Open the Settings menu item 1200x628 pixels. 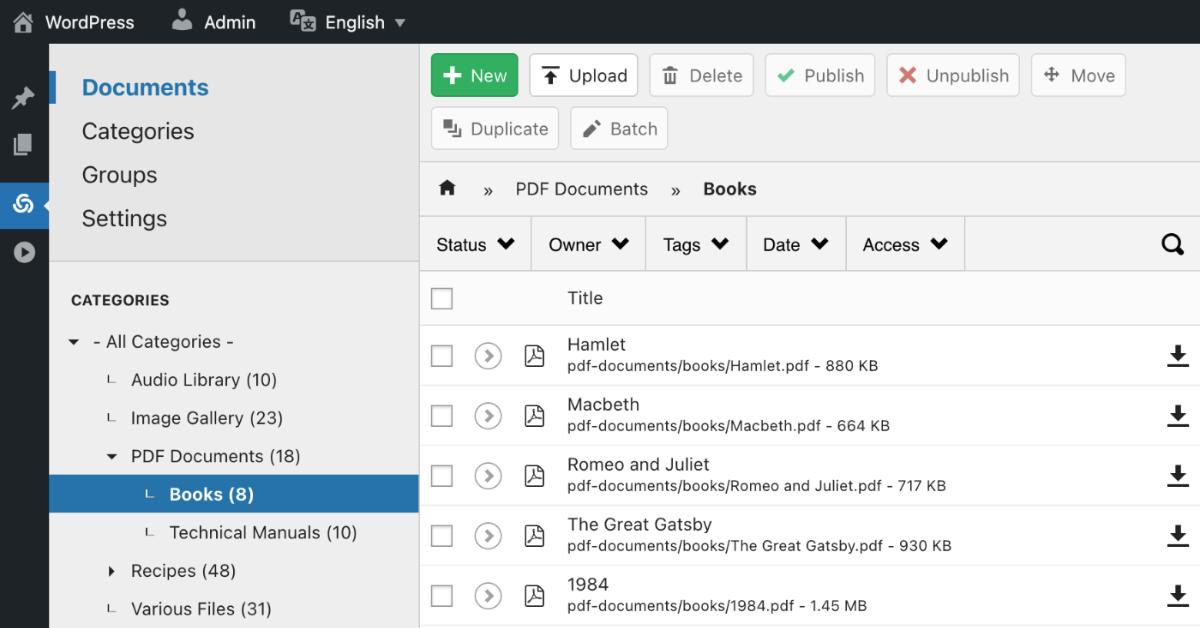tap(124, 218)
